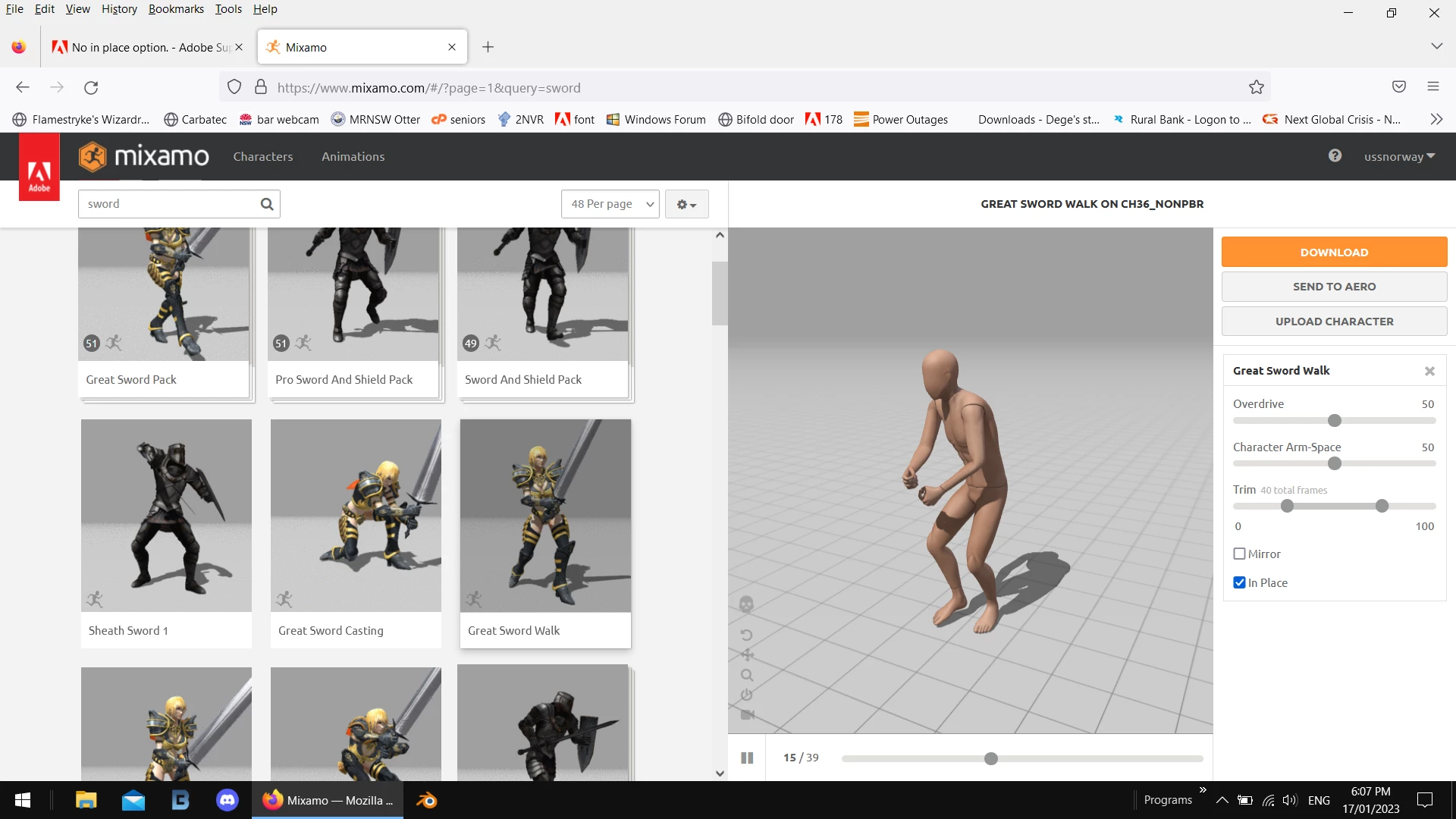Click the search magnifier in sword field
This screenshot has width=1456, height=819.
pos(266,204)
